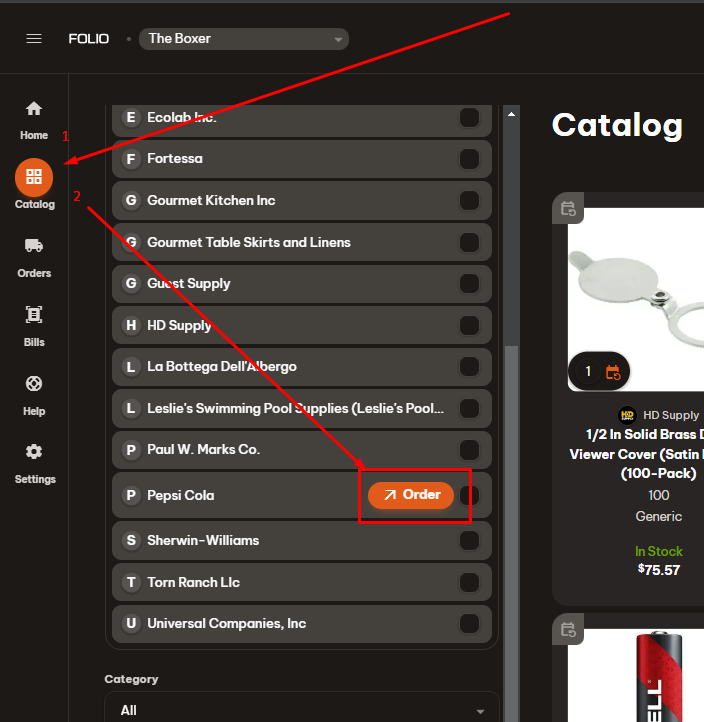The height and width of the screenshot is (722, 704).
Task: Click calendar icon atop first product card
Action: click(x=568, y=209)
